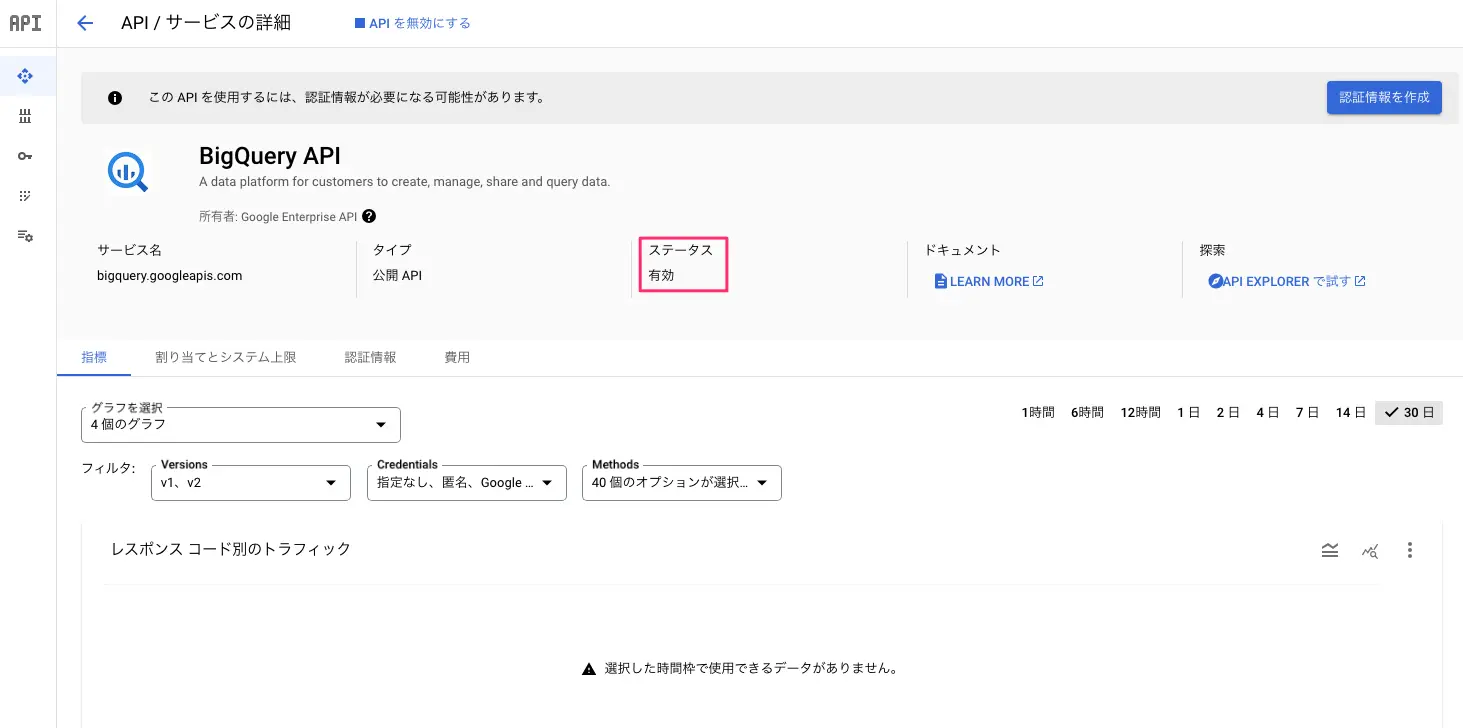Click the 公開 API type value
The image size is (1463, 728).
[397, 275]
